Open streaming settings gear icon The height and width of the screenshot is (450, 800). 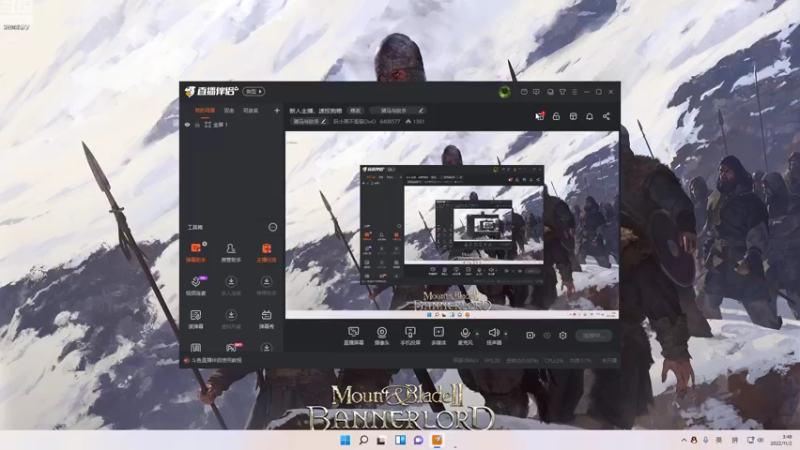pyautogui.click(x=563, y=335)
